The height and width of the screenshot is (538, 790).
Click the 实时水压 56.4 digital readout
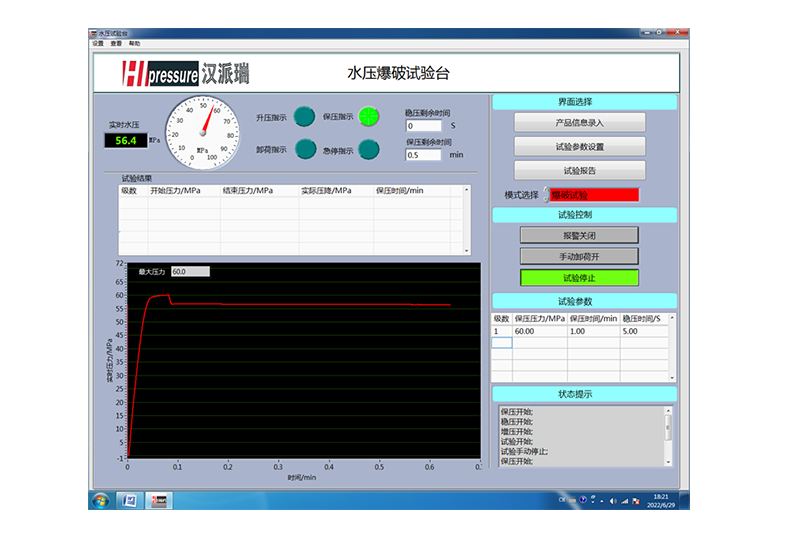pyautogui.click(x=126, y=141)
